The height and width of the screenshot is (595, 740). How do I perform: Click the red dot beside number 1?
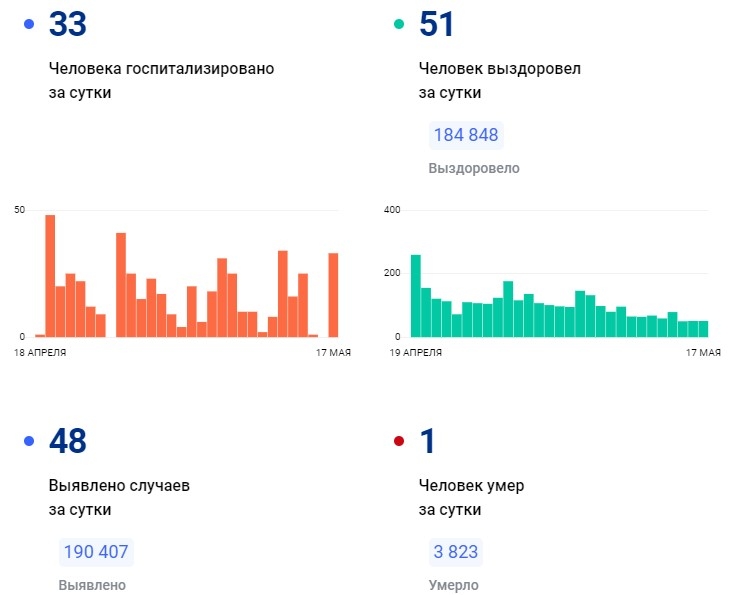click(x=399, y=440)
